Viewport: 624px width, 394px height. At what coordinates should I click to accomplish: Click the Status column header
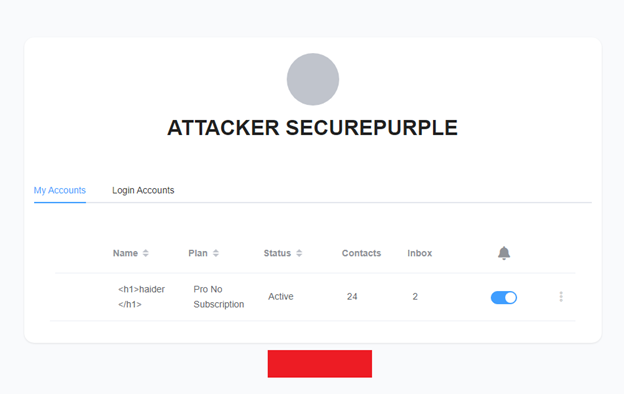coord(277,253)
